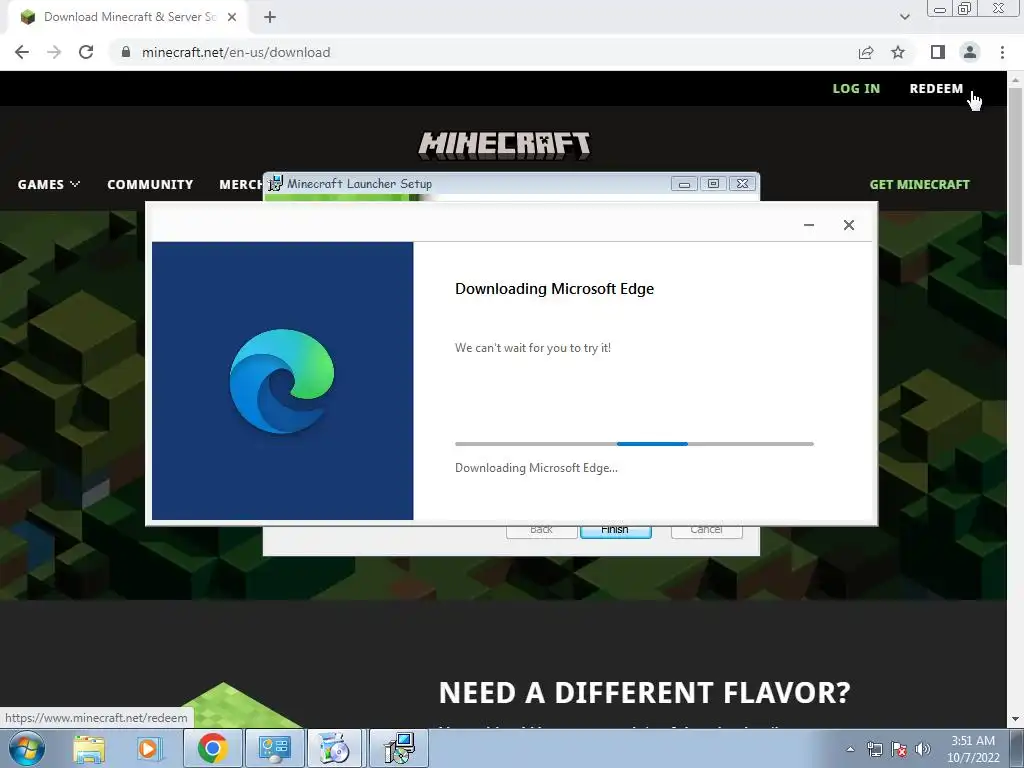Expand the GAMES menu
Viewport: 1024px width, 768px height.
48,184
